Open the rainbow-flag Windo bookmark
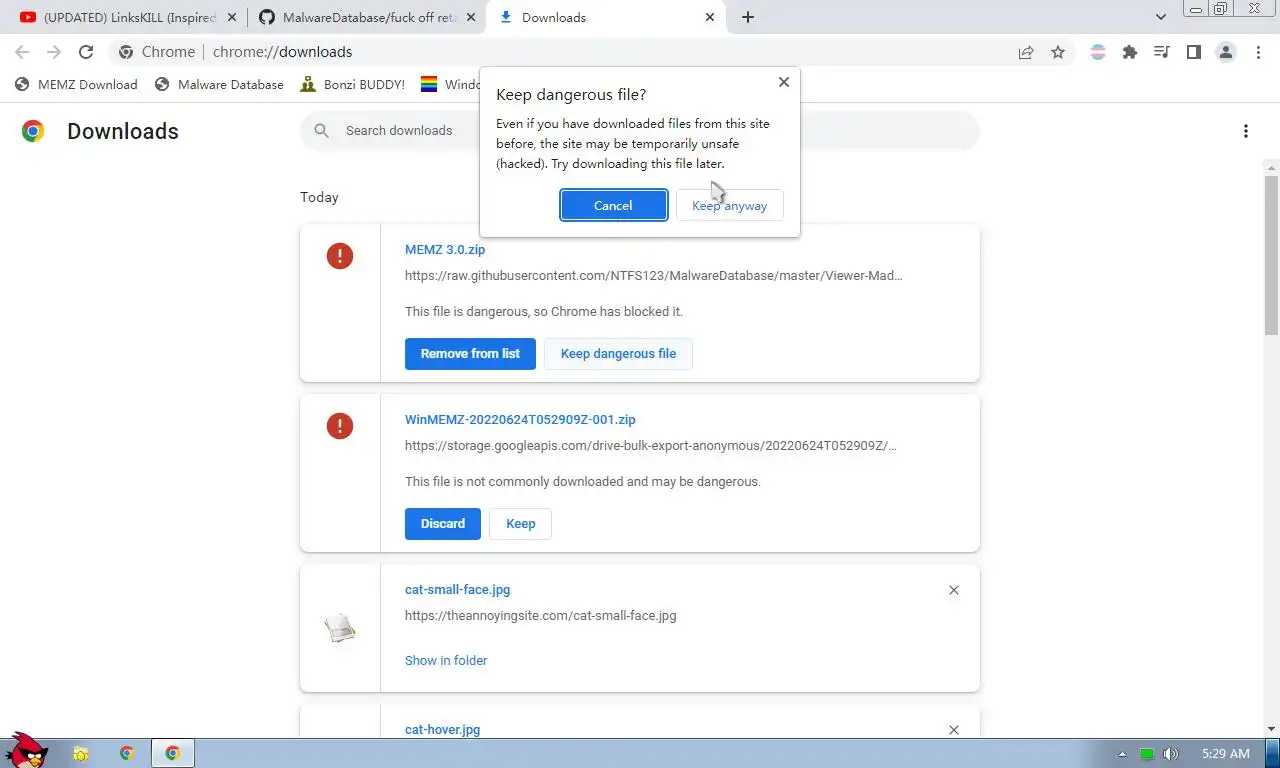Viewport: 1280px width, 768px height. pos(450,85)
